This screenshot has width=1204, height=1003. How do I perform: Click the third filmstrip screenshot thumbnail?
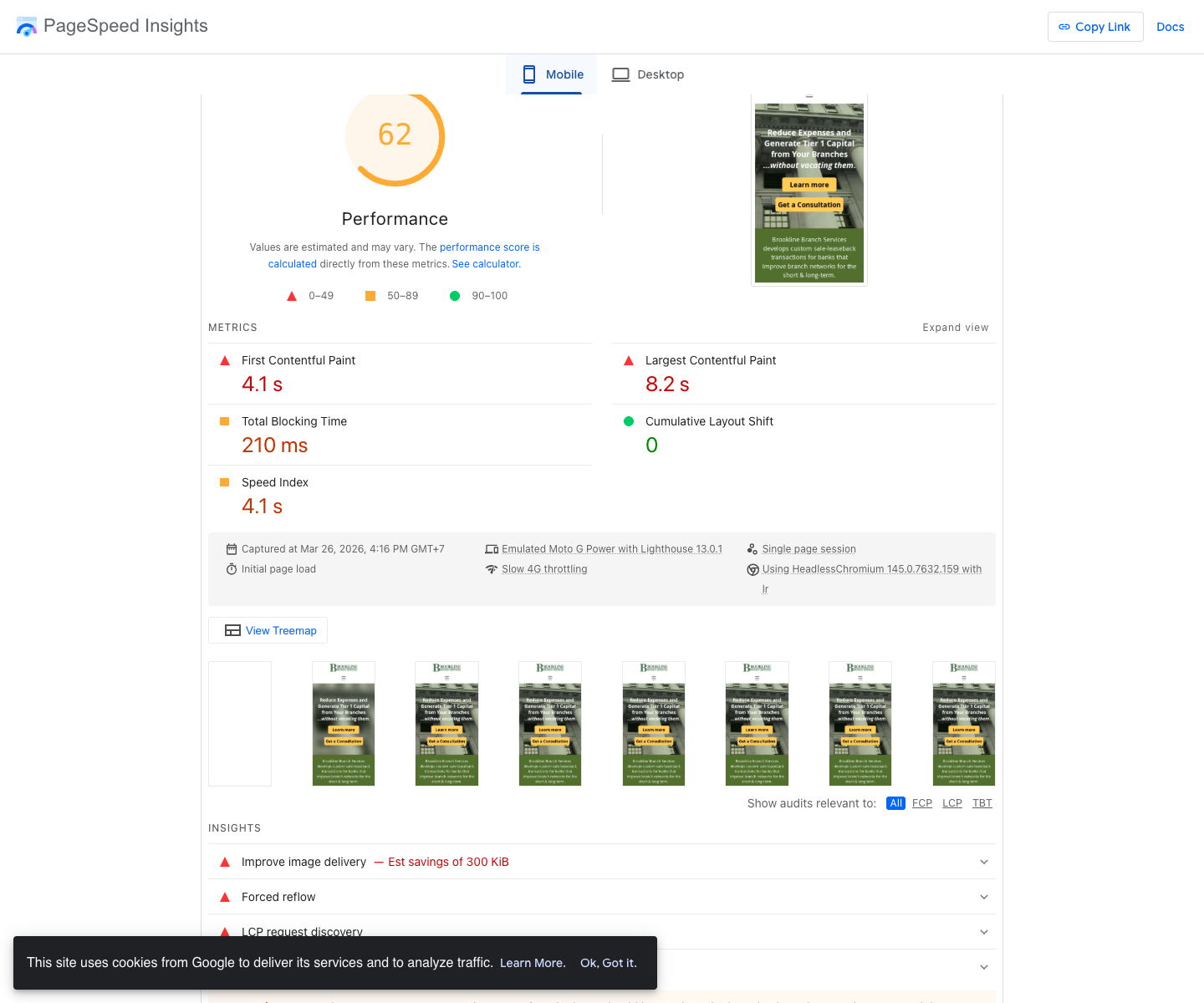[446, 723]
